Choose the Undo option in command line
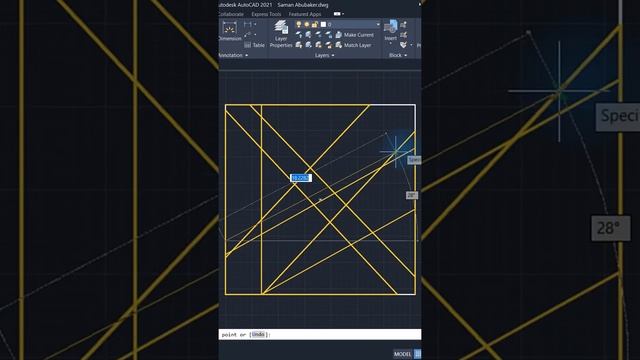This screenshot has width=640, height=360. pos(258,334)
